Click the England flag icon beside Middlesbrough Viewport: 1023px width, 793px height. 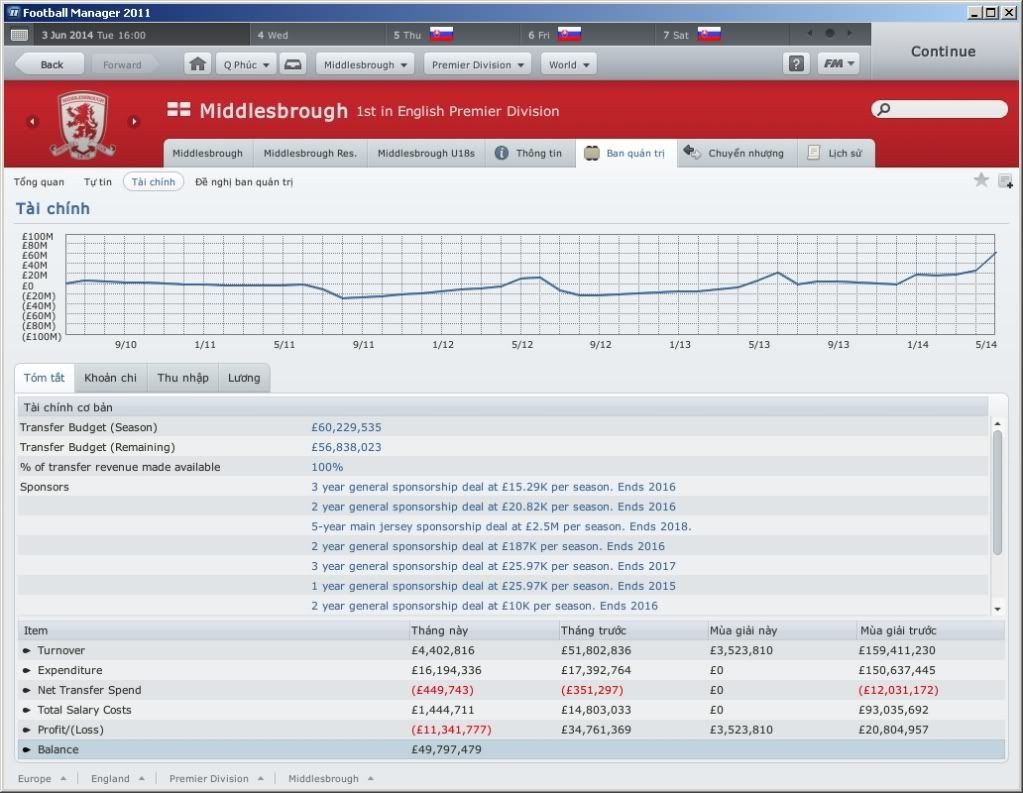(179, 110)
